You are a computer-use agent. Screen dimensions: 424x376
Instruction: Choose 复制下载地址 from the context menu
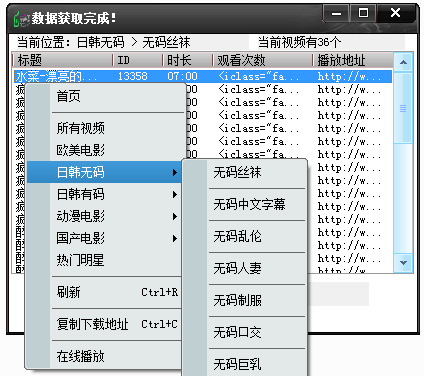pyautogui.click(x=104, y=324)
